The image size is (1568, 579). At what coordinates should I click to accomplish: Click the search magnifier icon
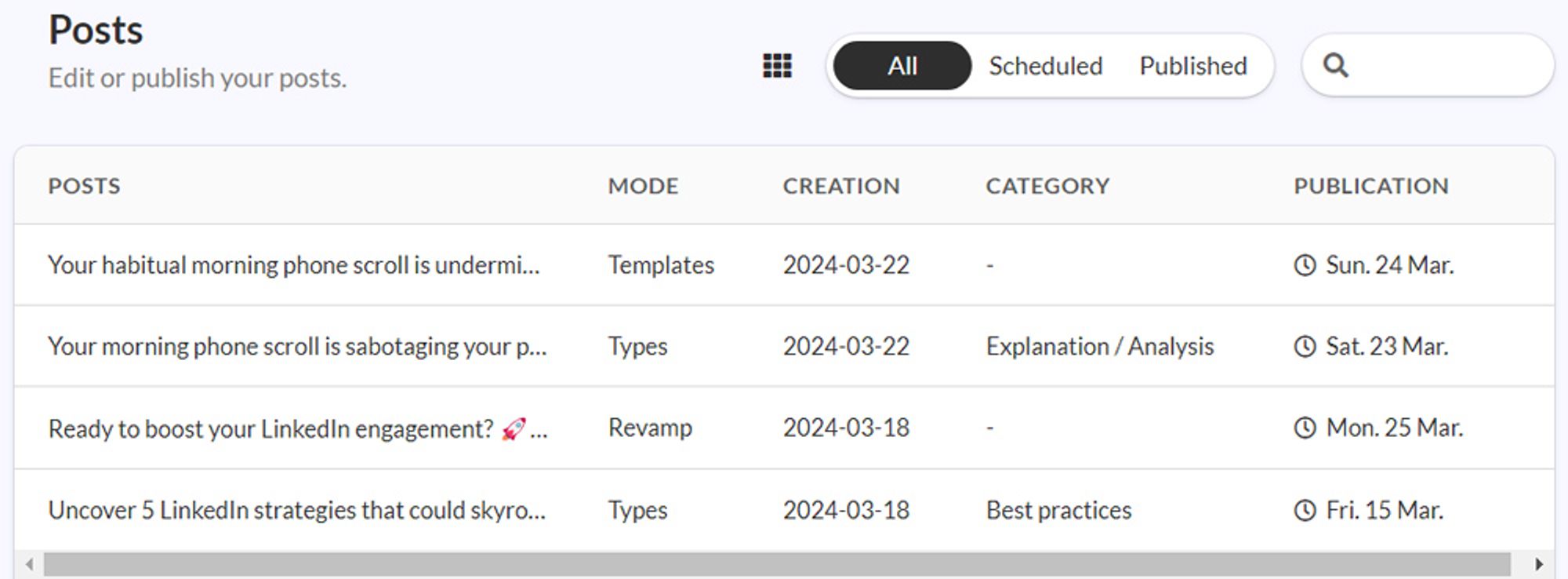[x=1336, y=65]
